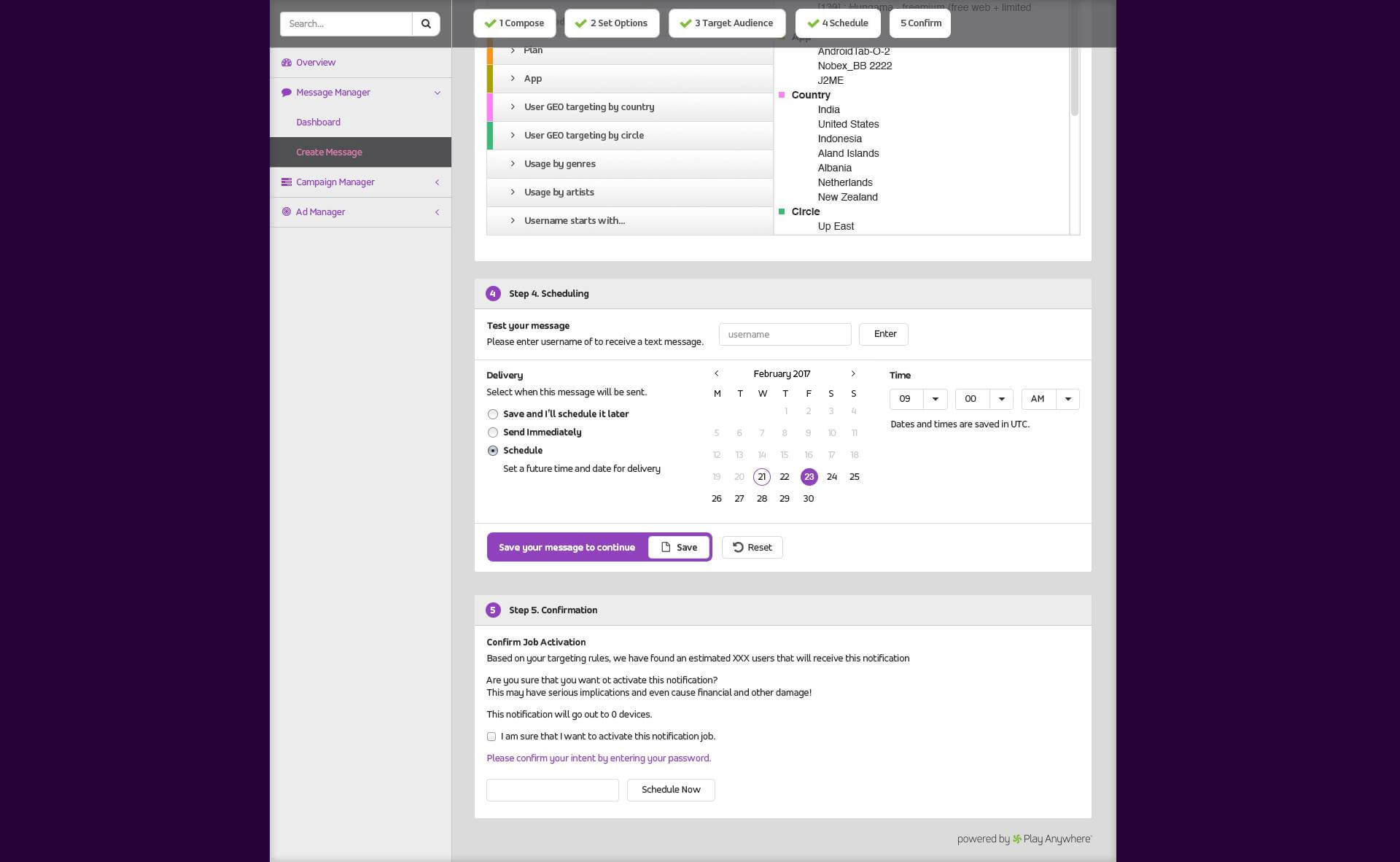Enable the confirmation checkbox
The width and height of the screenshot is (1400, 862).
[491, 736]
